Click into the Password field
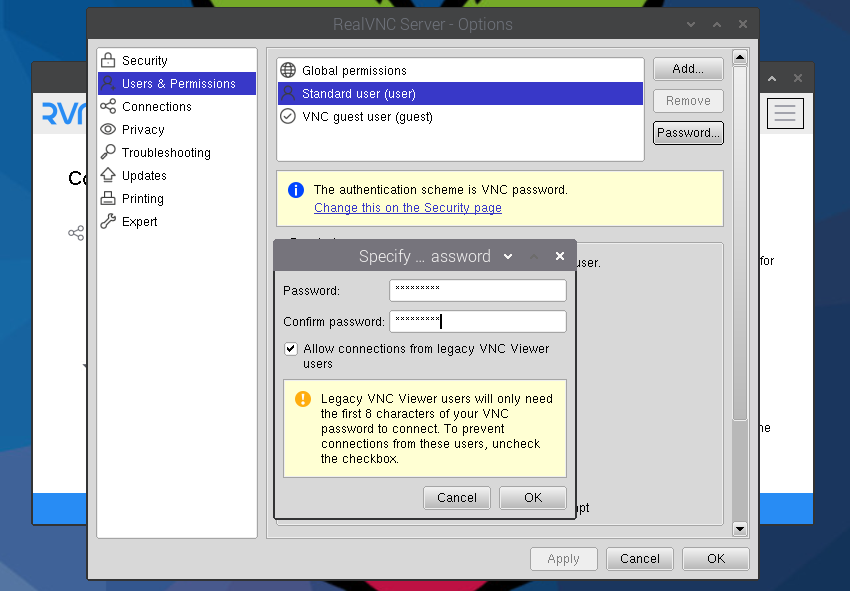The width and height of the screenshot is (850, 591). [x=478, y=291]
